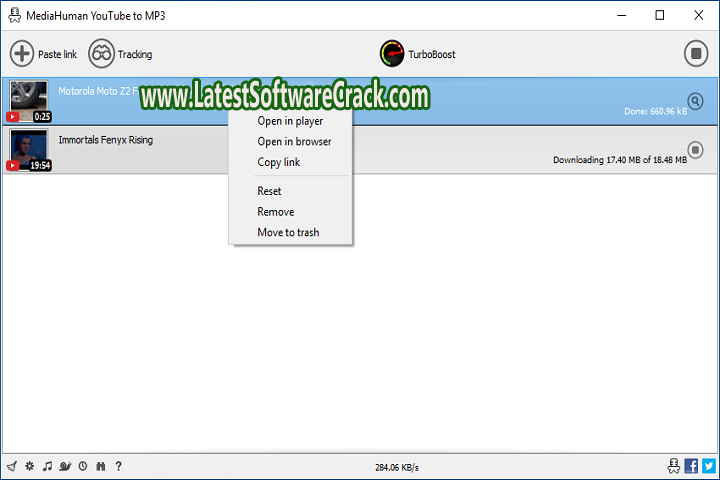Open the Facebook icon link
This screenshot has width=720, height=480.
tap(691, 465)
